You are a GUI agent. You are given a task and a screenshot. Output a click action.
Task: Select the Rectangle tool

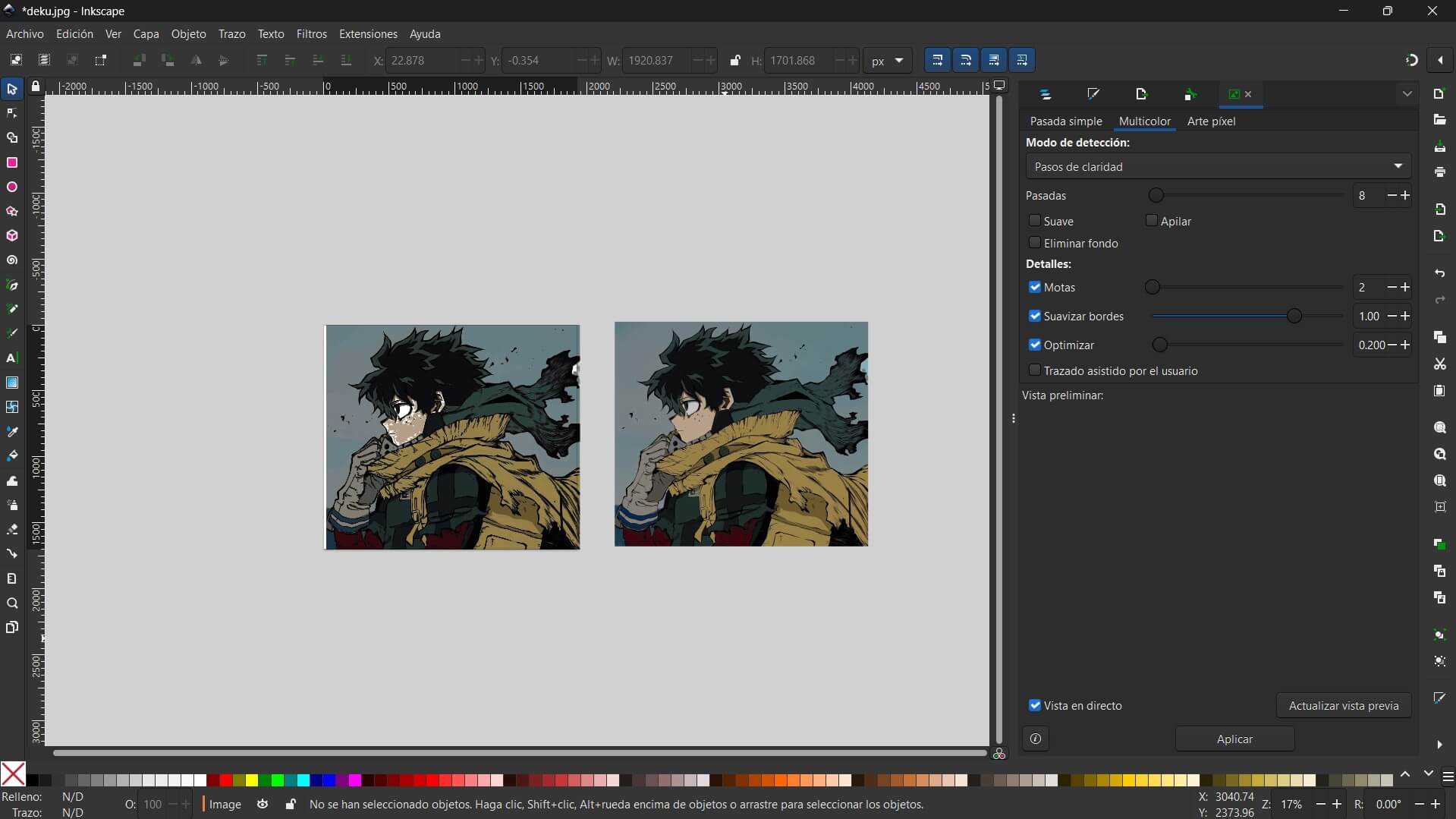(12, 162)
